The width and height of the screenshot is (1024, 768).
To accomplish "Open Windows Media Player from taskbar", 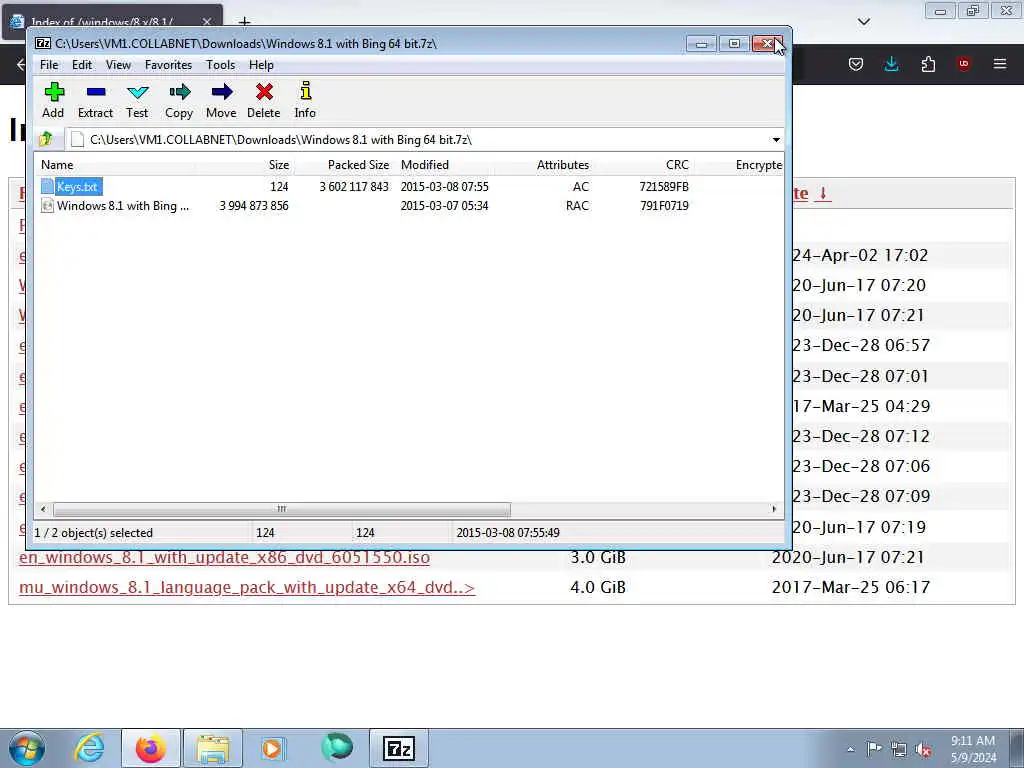I will tap(272, 748).
